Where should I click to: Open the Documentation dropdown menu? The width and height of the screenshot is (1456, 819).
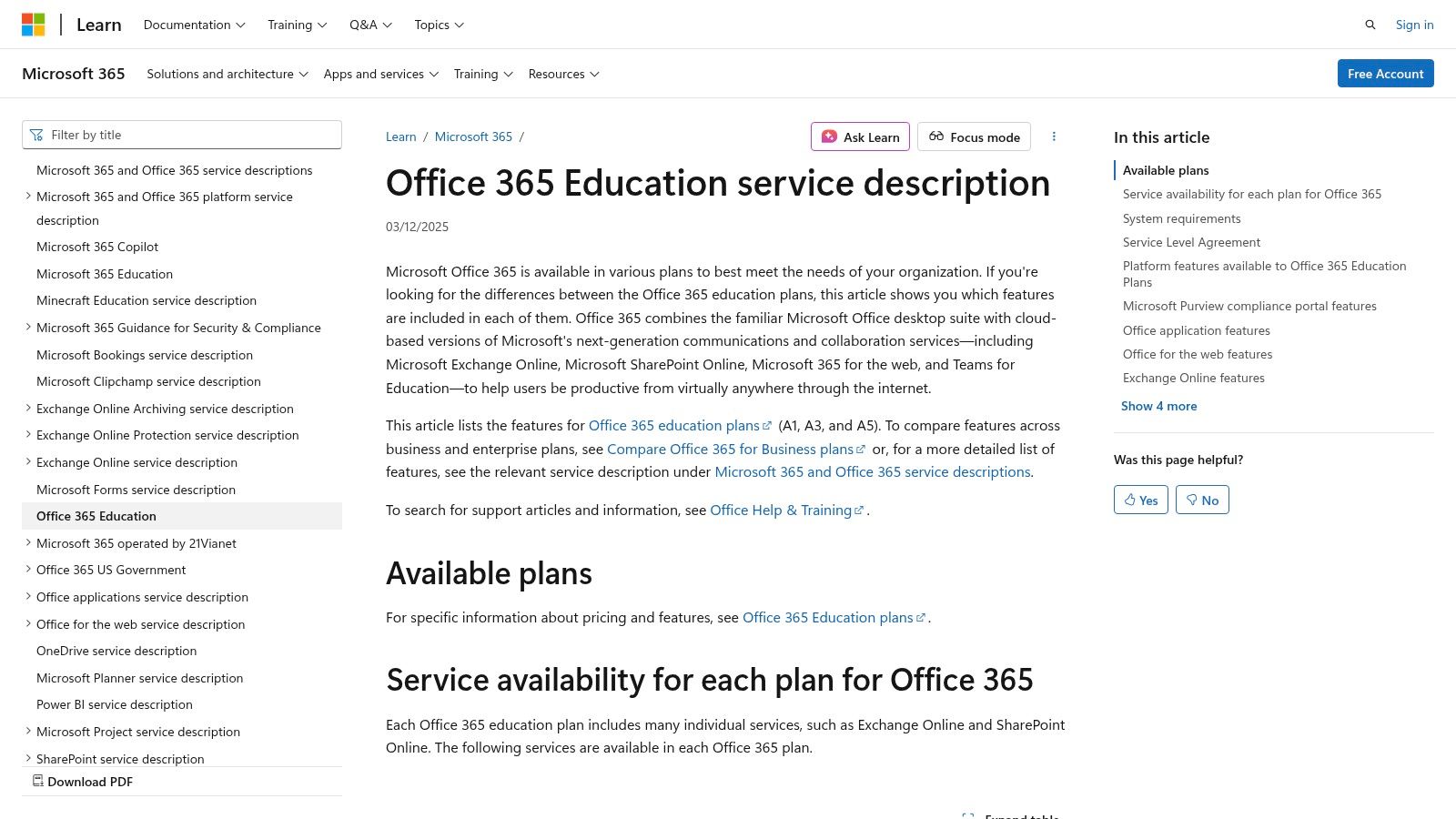(195, 25)
